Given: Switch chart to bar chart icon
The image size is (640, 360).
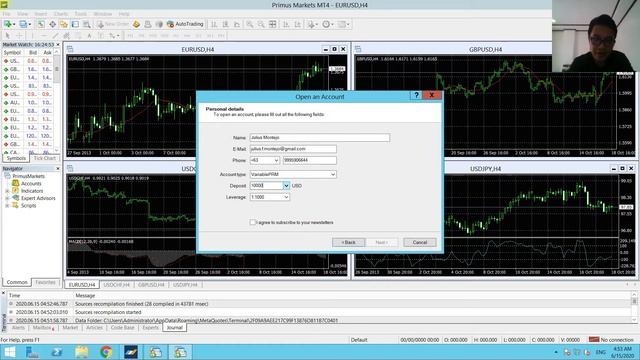Looking at the screenshot, I should pyautogui.click(x=214, y=24).
